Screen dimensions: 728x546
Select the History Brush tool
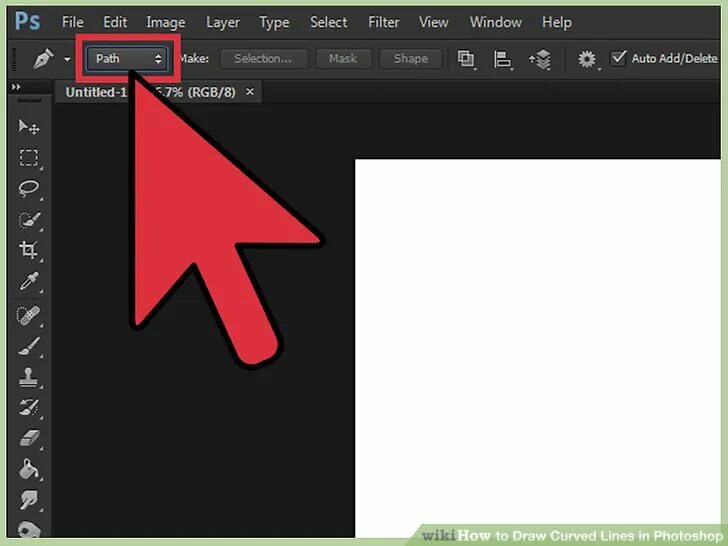(29, 407)
